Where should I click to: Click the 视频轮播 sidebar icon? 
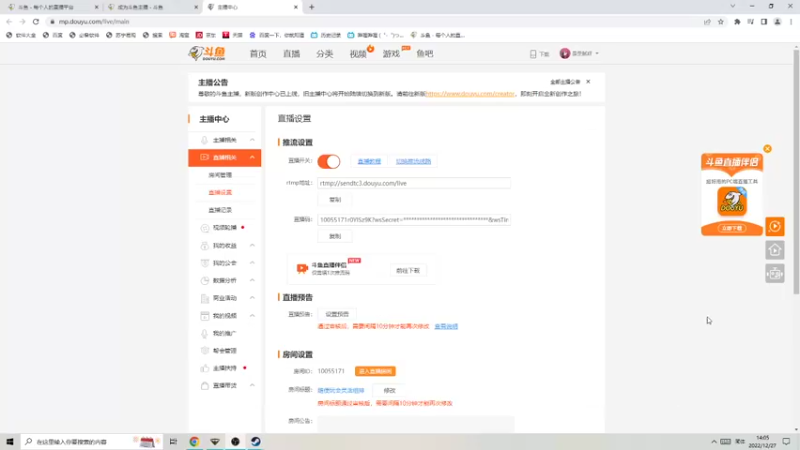click(205, 228)
